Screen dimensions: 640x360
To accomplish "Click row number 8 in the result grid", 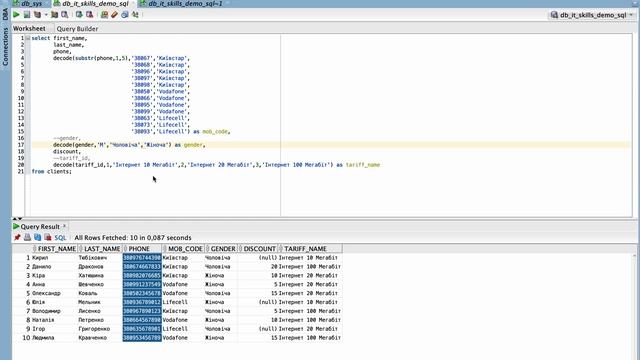I will [x=28, y=320].
